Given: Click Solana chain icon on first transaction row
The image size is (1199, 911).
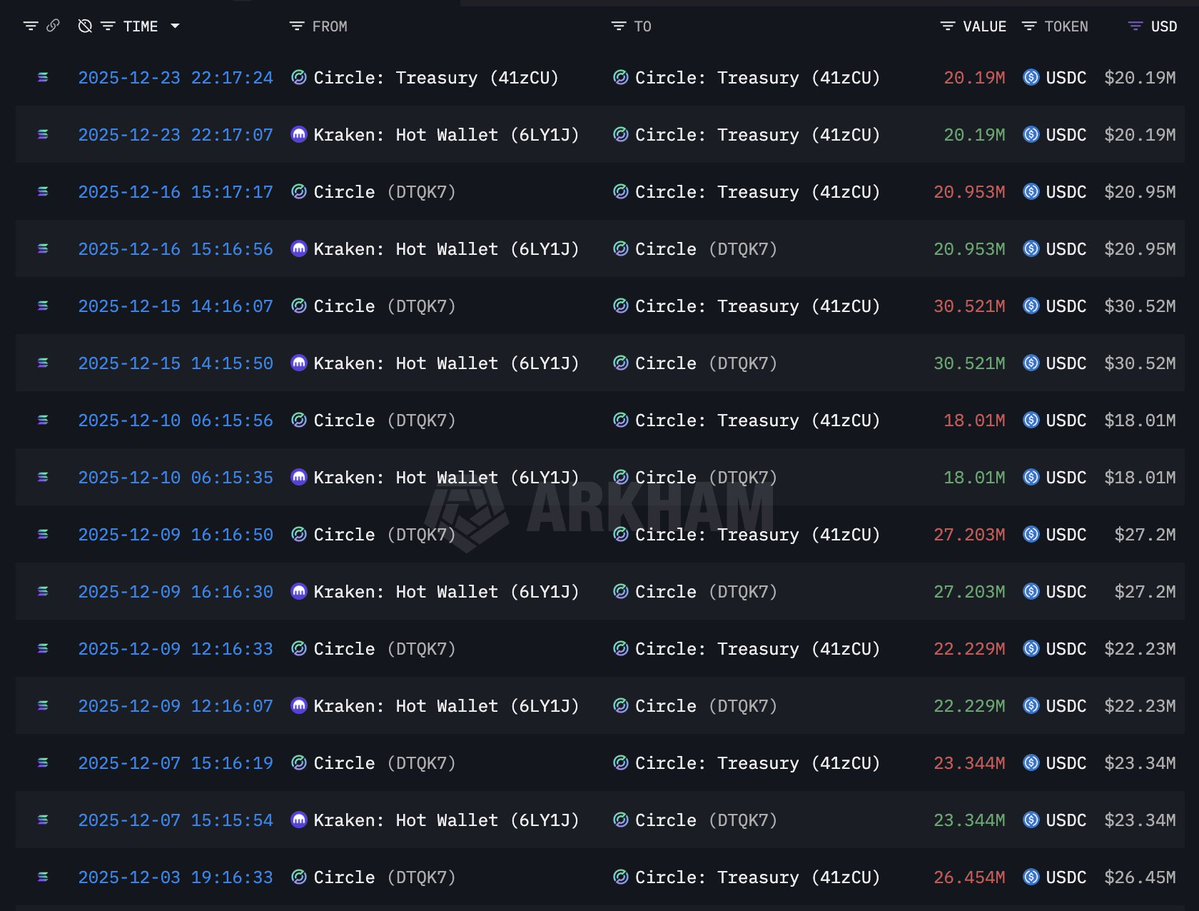Looking at the screenshot, I should click(x=43, y=77).
